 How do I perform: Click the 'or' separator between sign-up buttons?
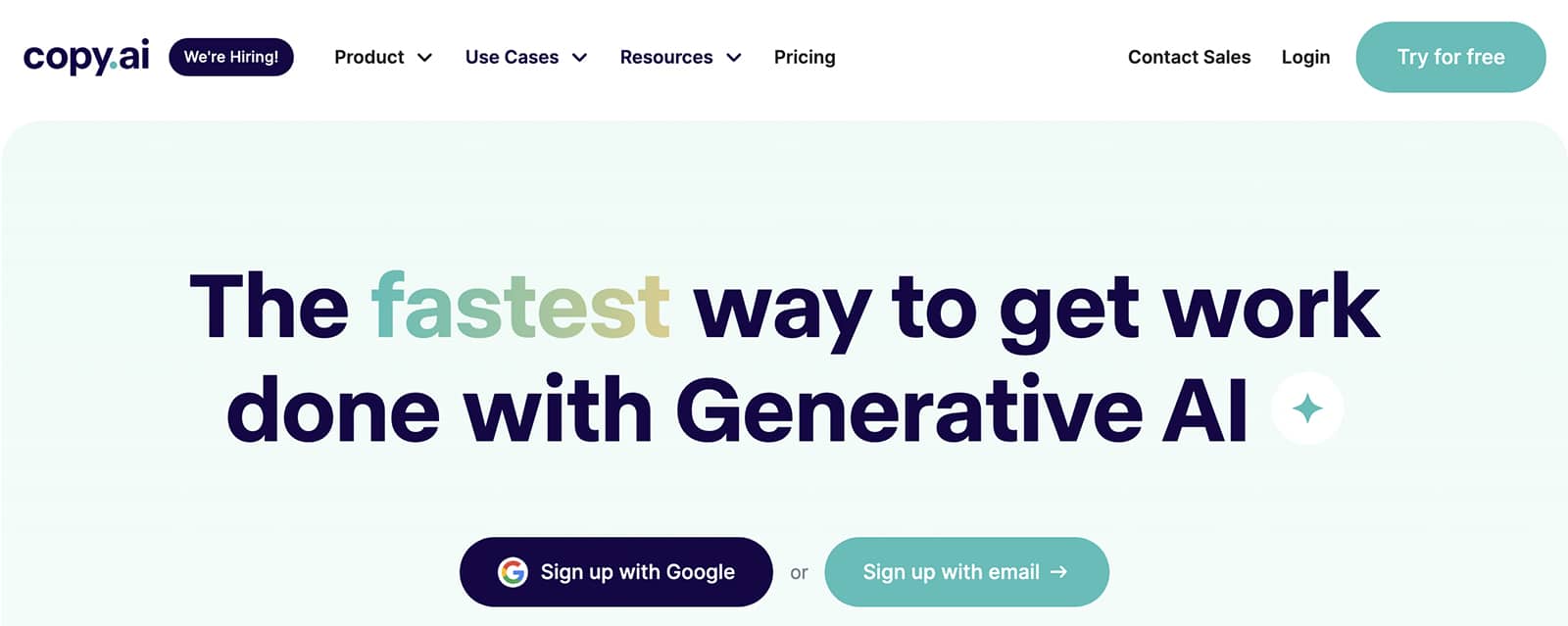pyautogui.click(x=799, y=573)
